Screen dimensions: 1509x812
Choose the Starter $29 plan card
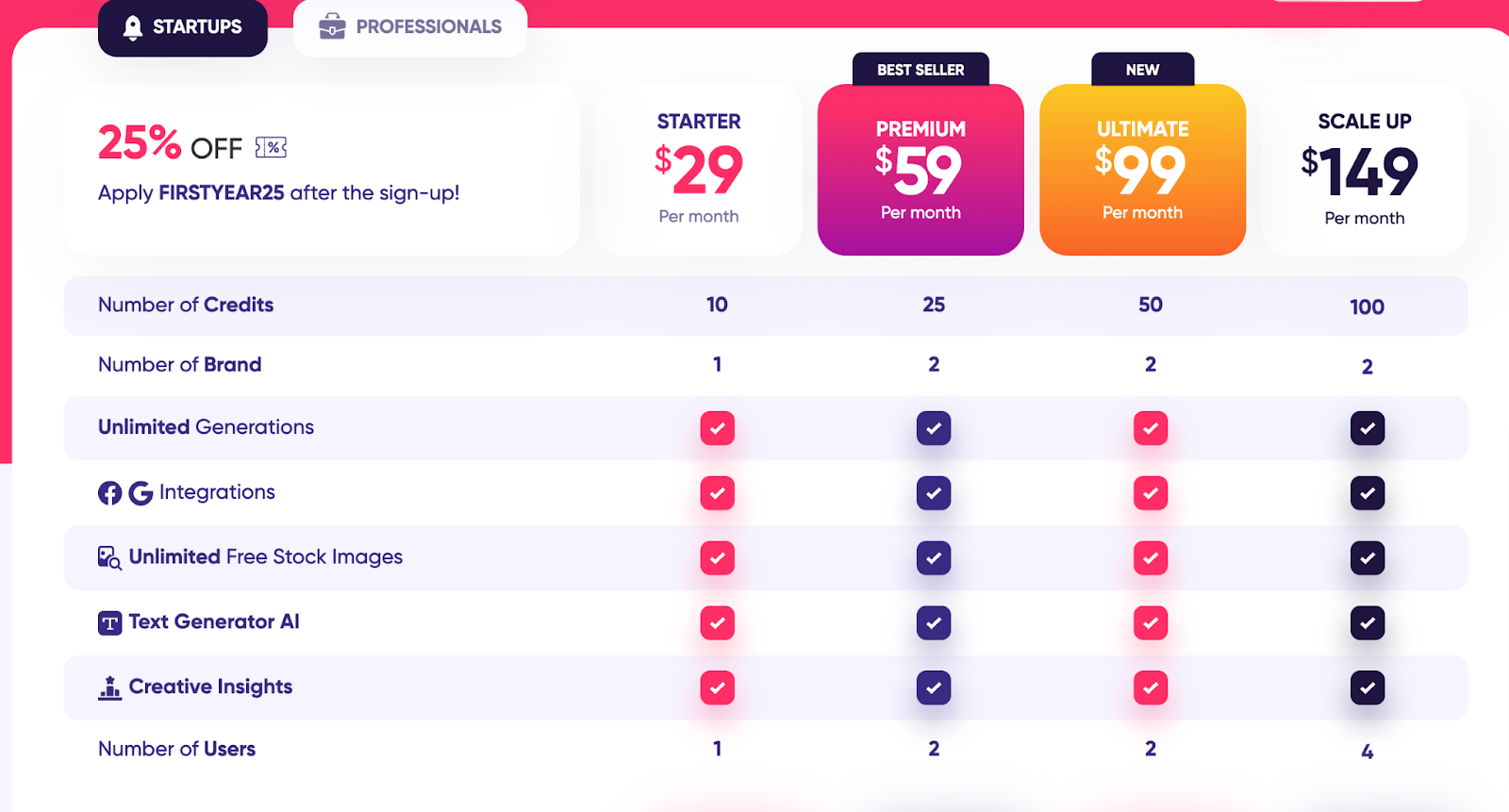tap(699, 170)
